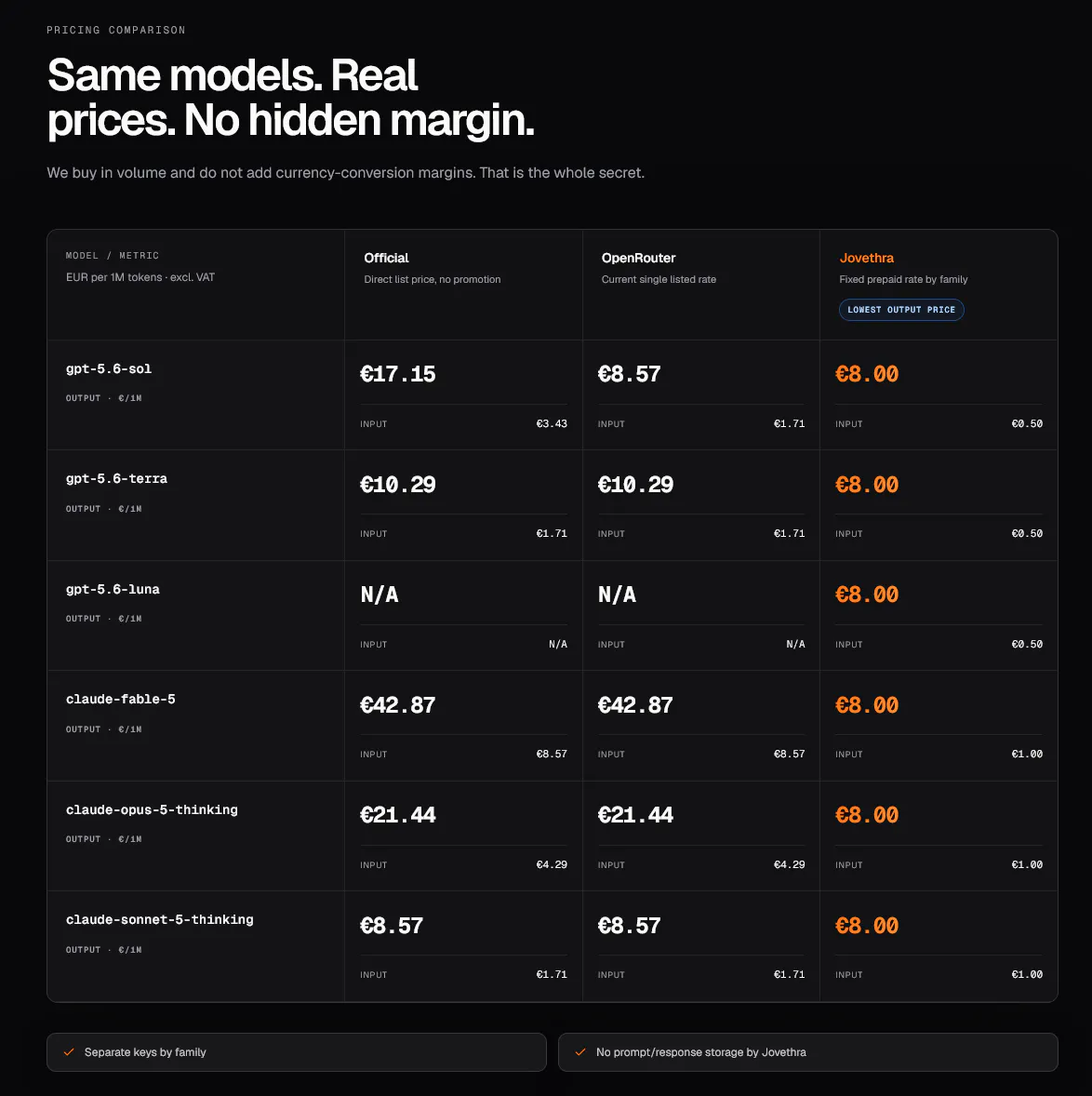This screenshot has width=1092, height=1096.
Task: Click Official €8.57 output price for claude-sonnet-5-thinking
Action: coord(392,926)
